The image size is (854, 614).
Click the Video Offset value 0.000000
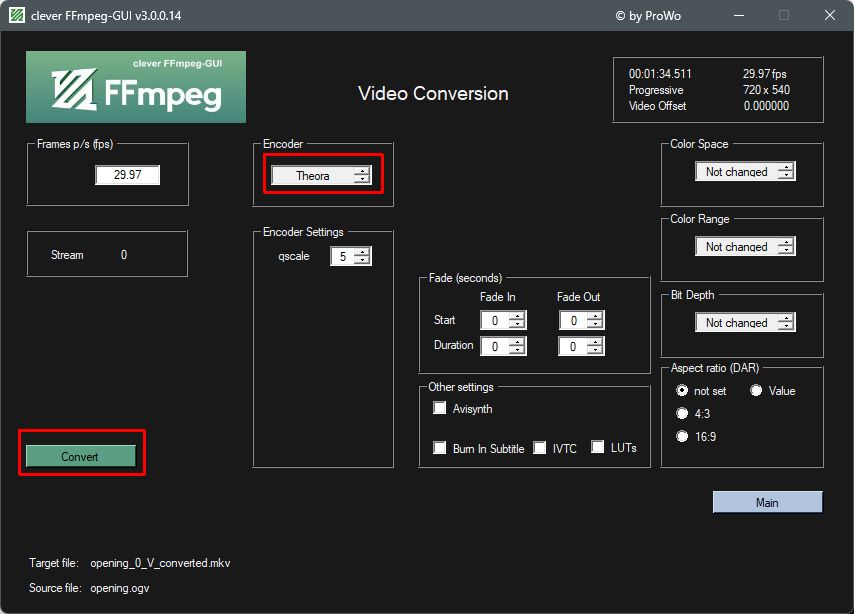766,106
